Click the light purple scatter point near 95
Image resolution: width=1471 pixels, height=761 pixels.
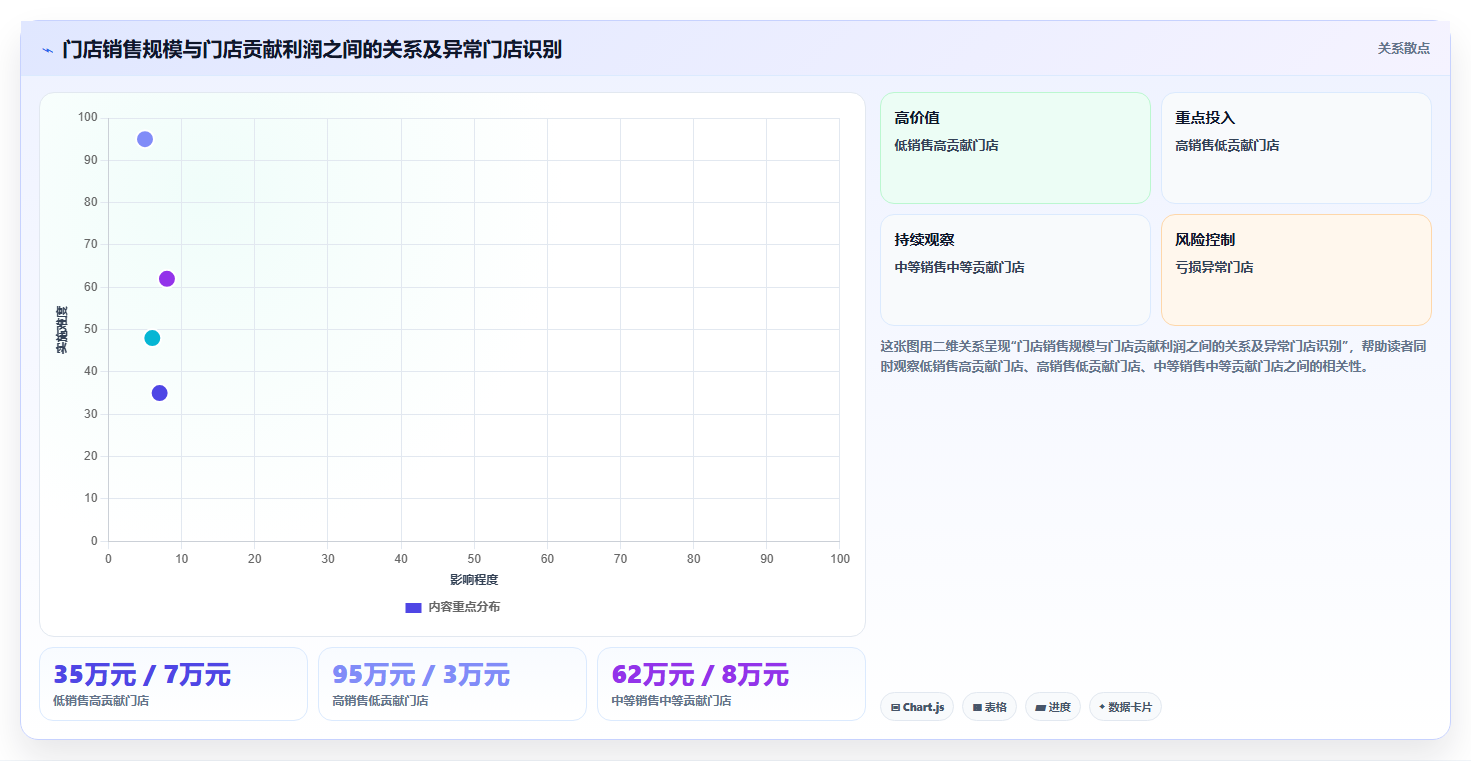pos(145,139)
